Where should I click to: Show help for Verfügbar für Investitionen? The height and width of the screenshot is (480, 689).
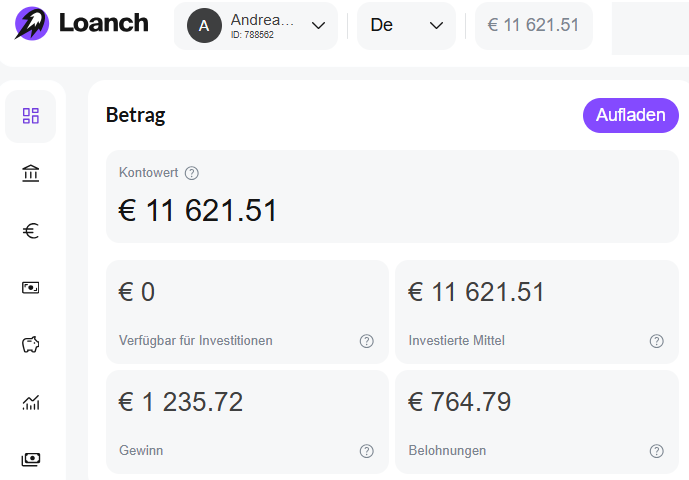[366, 341]
